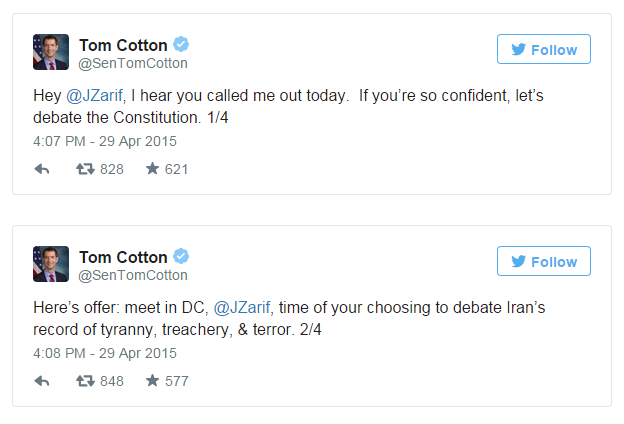This screenshot has height=424, width=624.
Task: Click Tom Cotton name in first tweet
Action: 123,45
